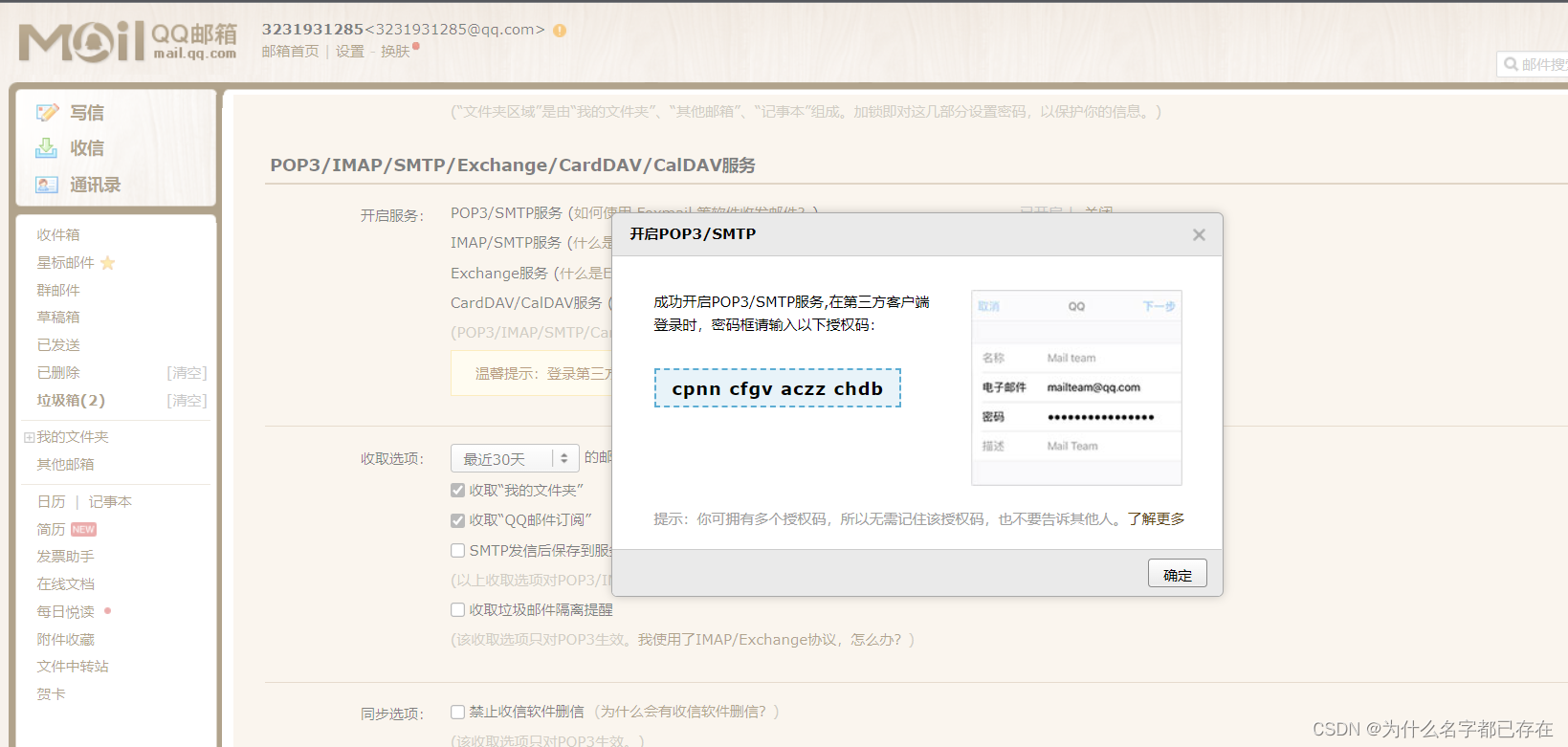1568x747 pixels.
Task: Toggle the 禁止收信软件删信 checkbox
Action: [x=457, y=712]
